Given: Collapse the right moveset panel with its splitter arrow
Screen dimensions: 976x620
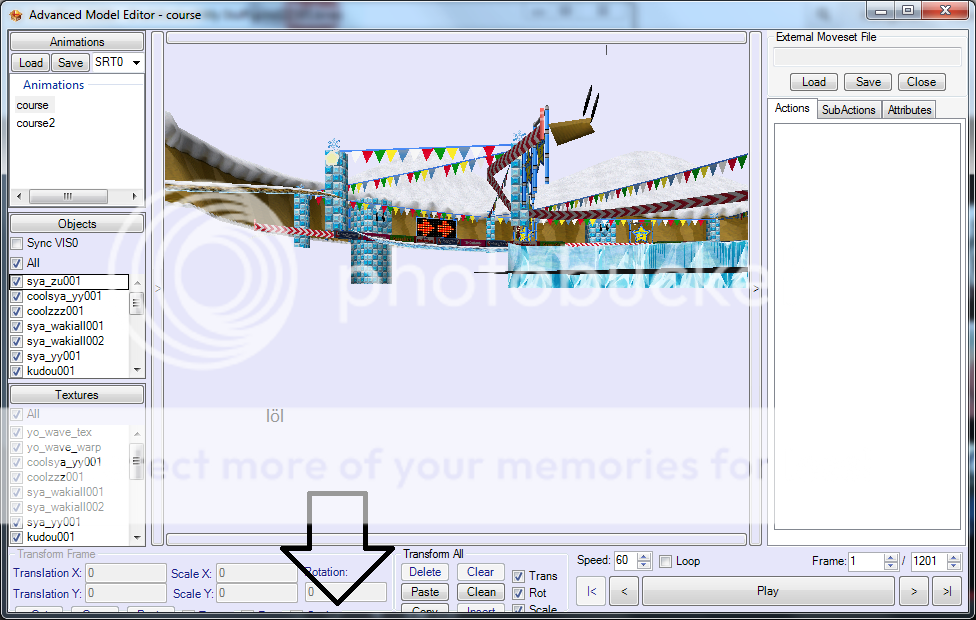Looking at the screenshot, I should pyautogui.click(x=756, y=289).
